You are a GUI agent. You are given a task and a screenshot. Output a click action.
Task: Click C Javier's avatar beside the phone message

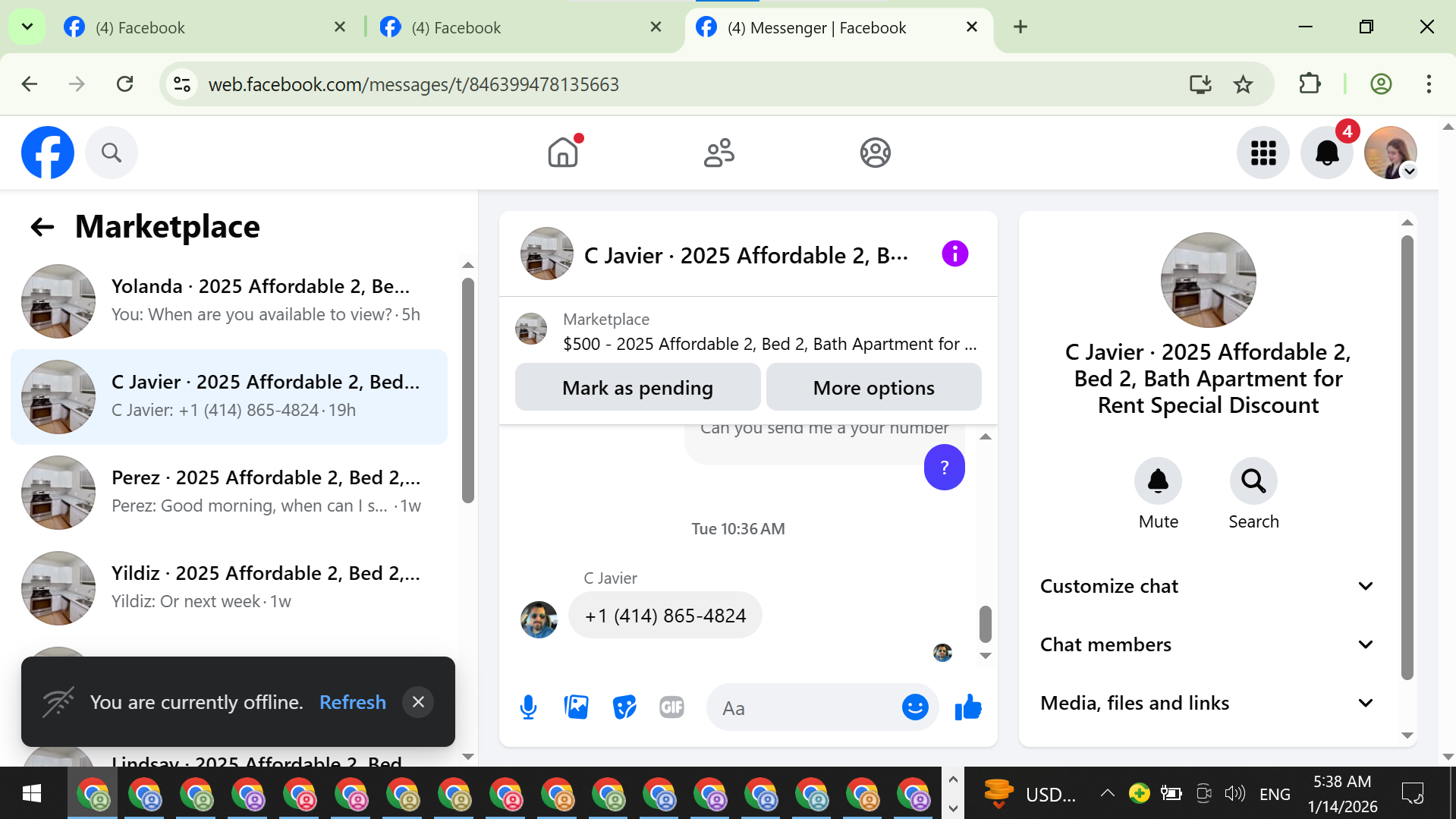coord(539,619)
